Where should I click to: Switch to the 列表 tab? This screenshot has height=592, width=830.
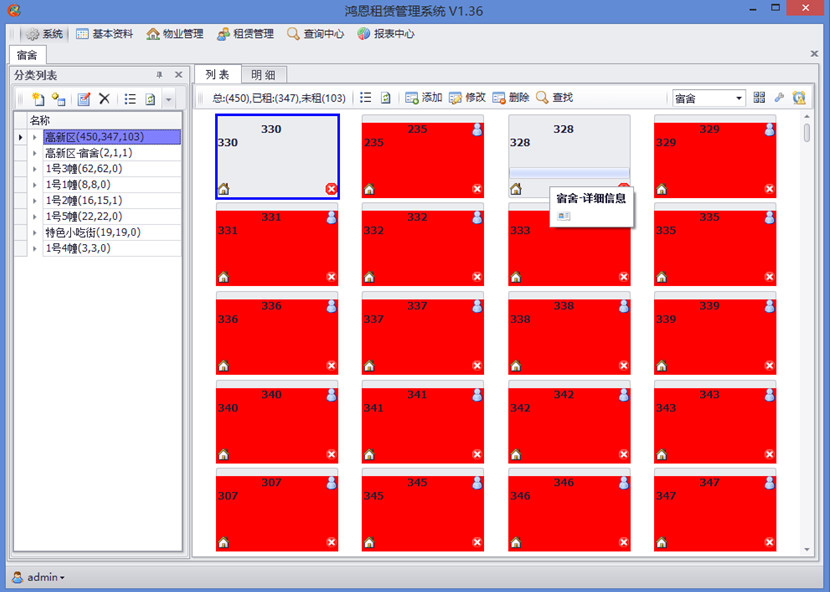218,75
